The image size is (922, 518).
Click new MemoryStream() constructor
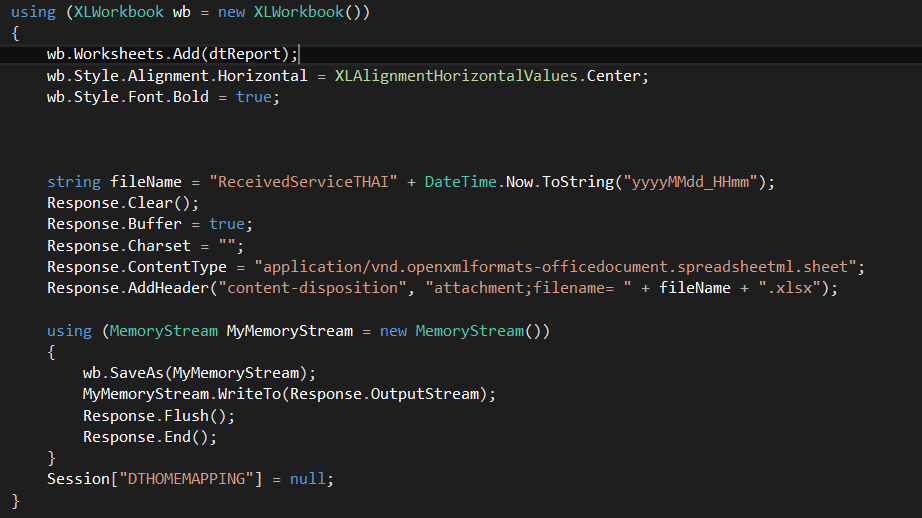[x=465, y=331]
